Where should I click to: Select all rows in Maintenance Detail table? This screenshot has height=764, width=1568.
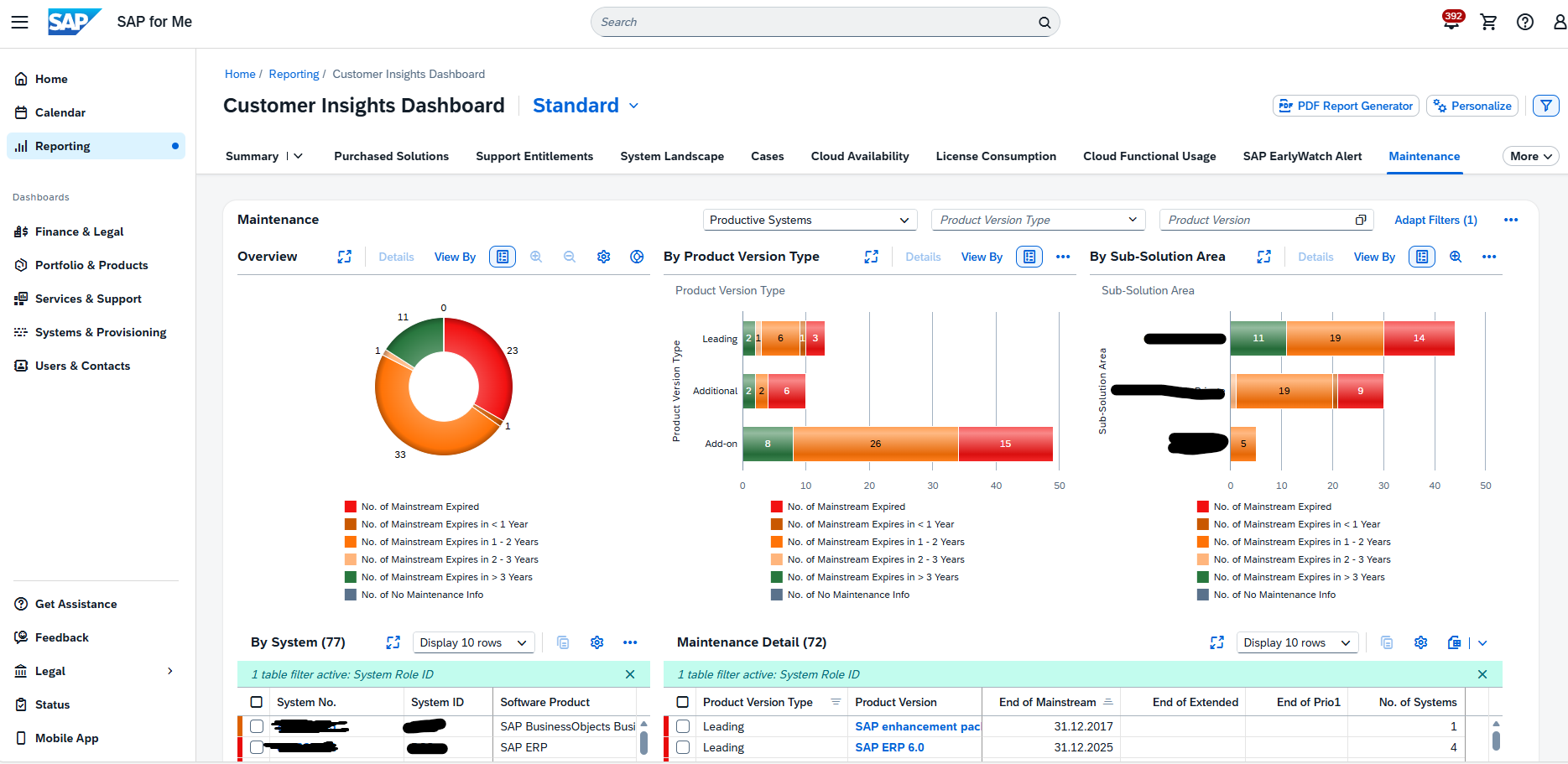point(683,702)
